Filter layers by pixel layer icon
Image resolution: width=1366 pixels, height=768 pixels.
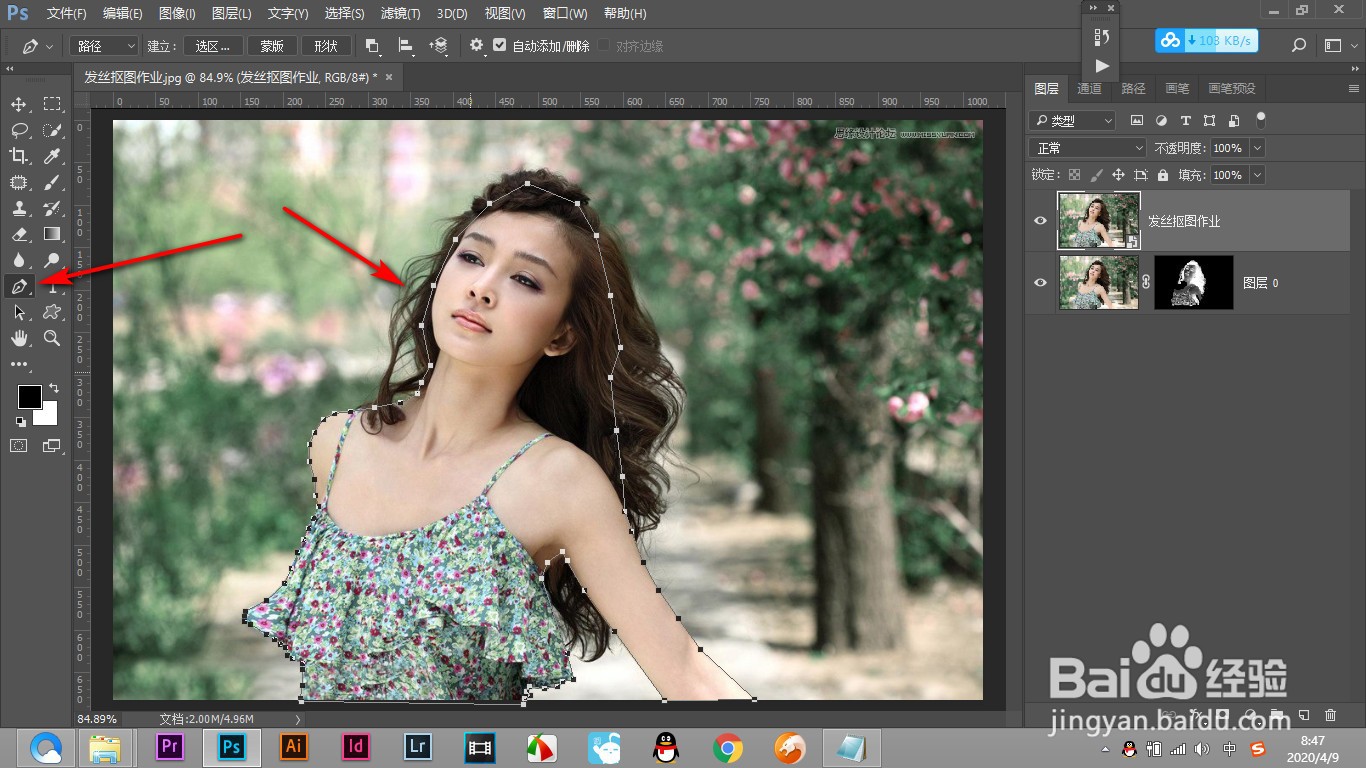click(x=1137, y=120)
